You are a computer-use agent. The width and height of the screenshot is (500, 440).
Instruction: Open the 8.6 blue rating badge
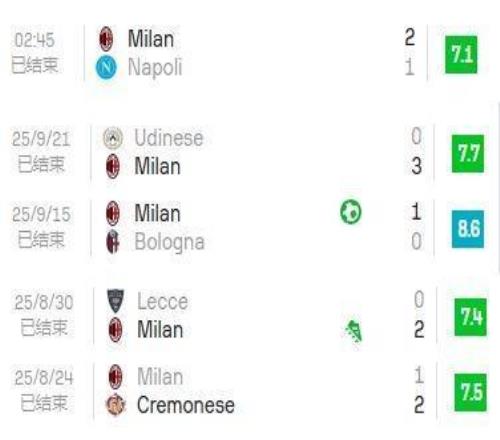pyautogui.click(x=468, y=229)
